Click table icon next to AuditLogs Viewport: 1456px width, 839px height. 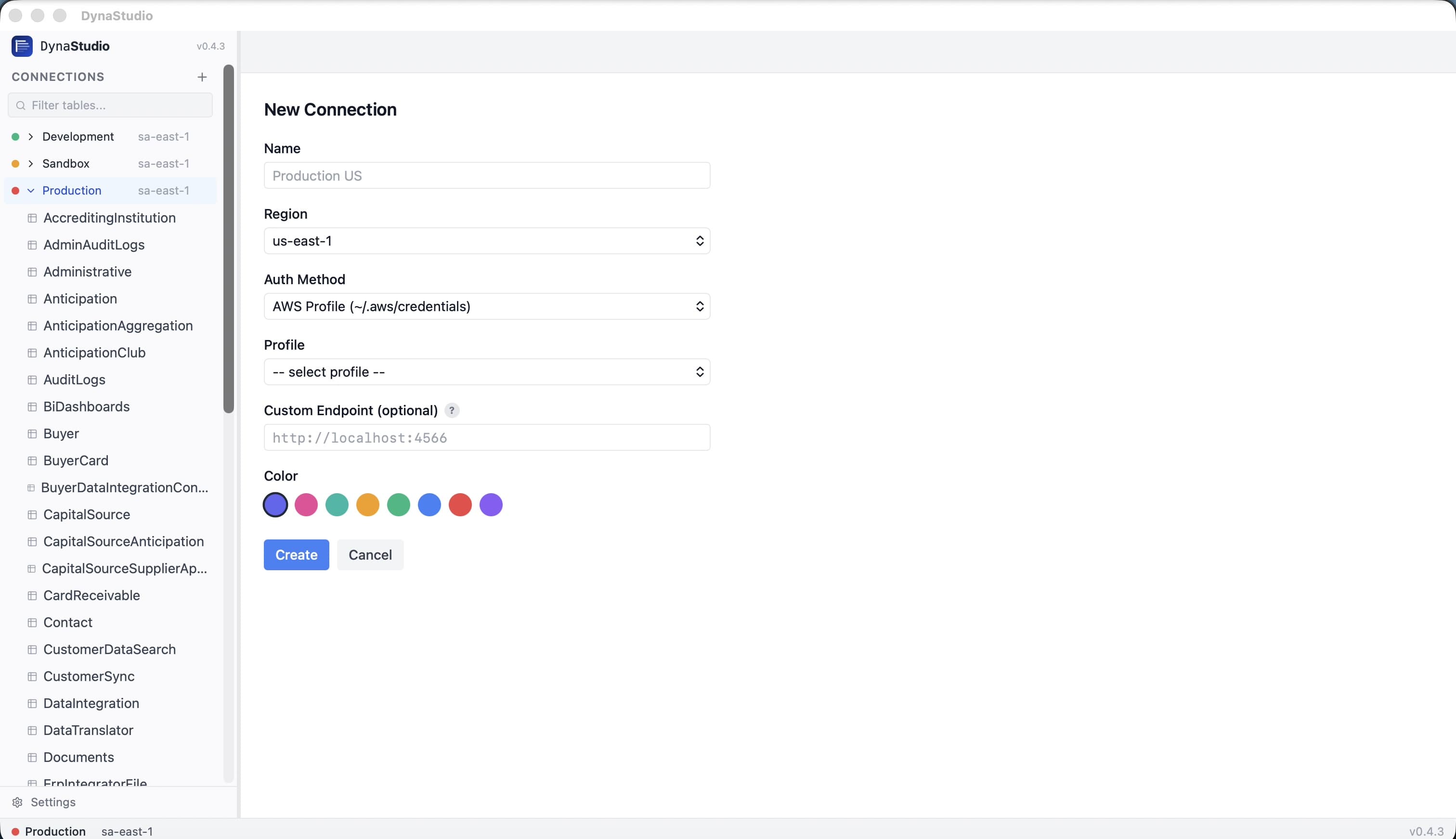32,380
